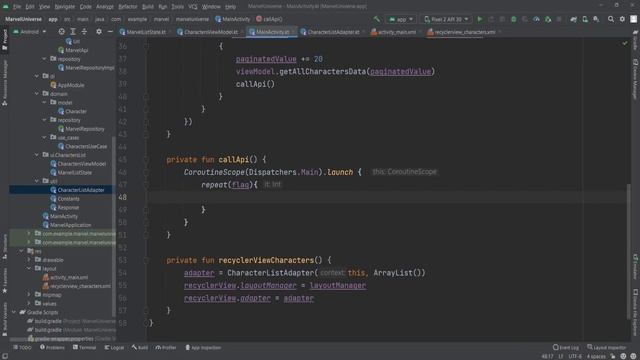This screenshot has width=640, height=360.
Task: Select the Constants file in util
Action: 68,199
